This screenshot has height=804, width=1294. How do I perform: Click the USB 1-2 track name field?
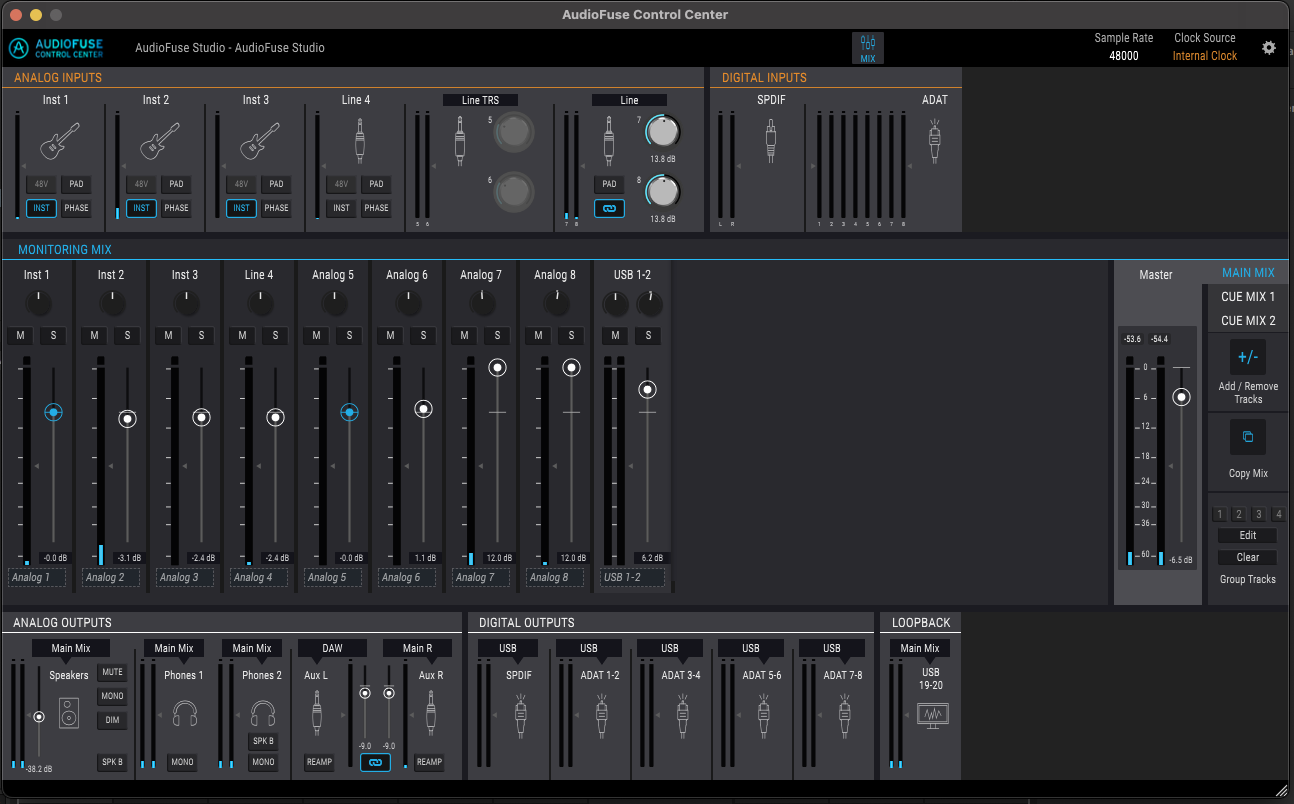(634, 577)
